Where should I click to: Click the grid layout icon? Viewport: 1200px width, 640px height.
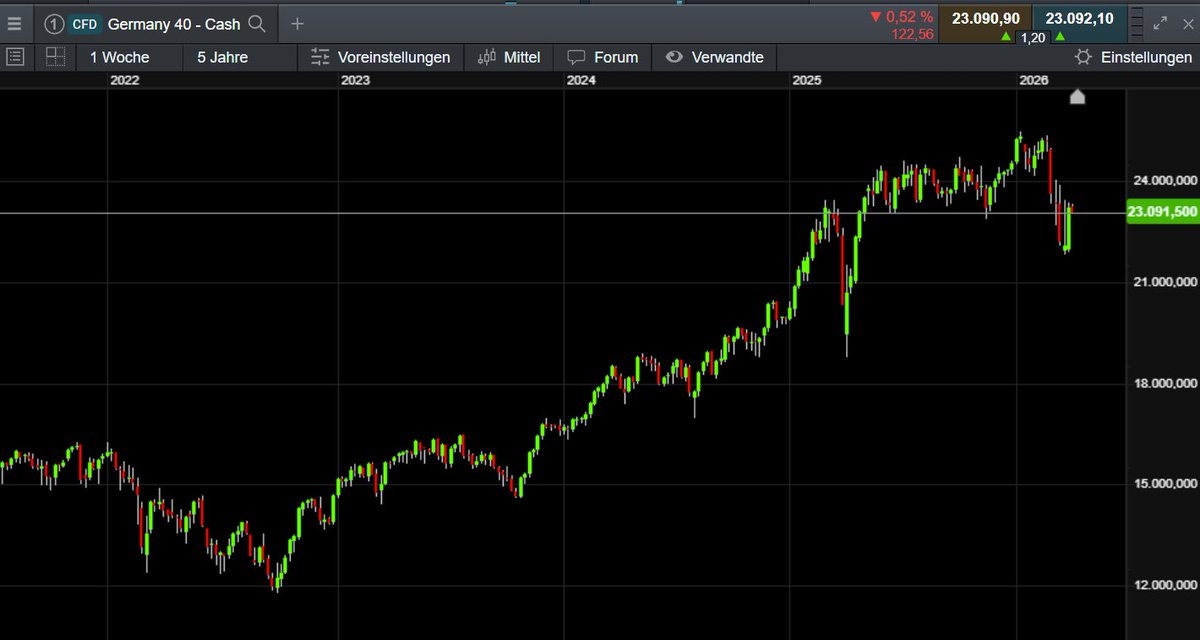[x=55, y=56]
